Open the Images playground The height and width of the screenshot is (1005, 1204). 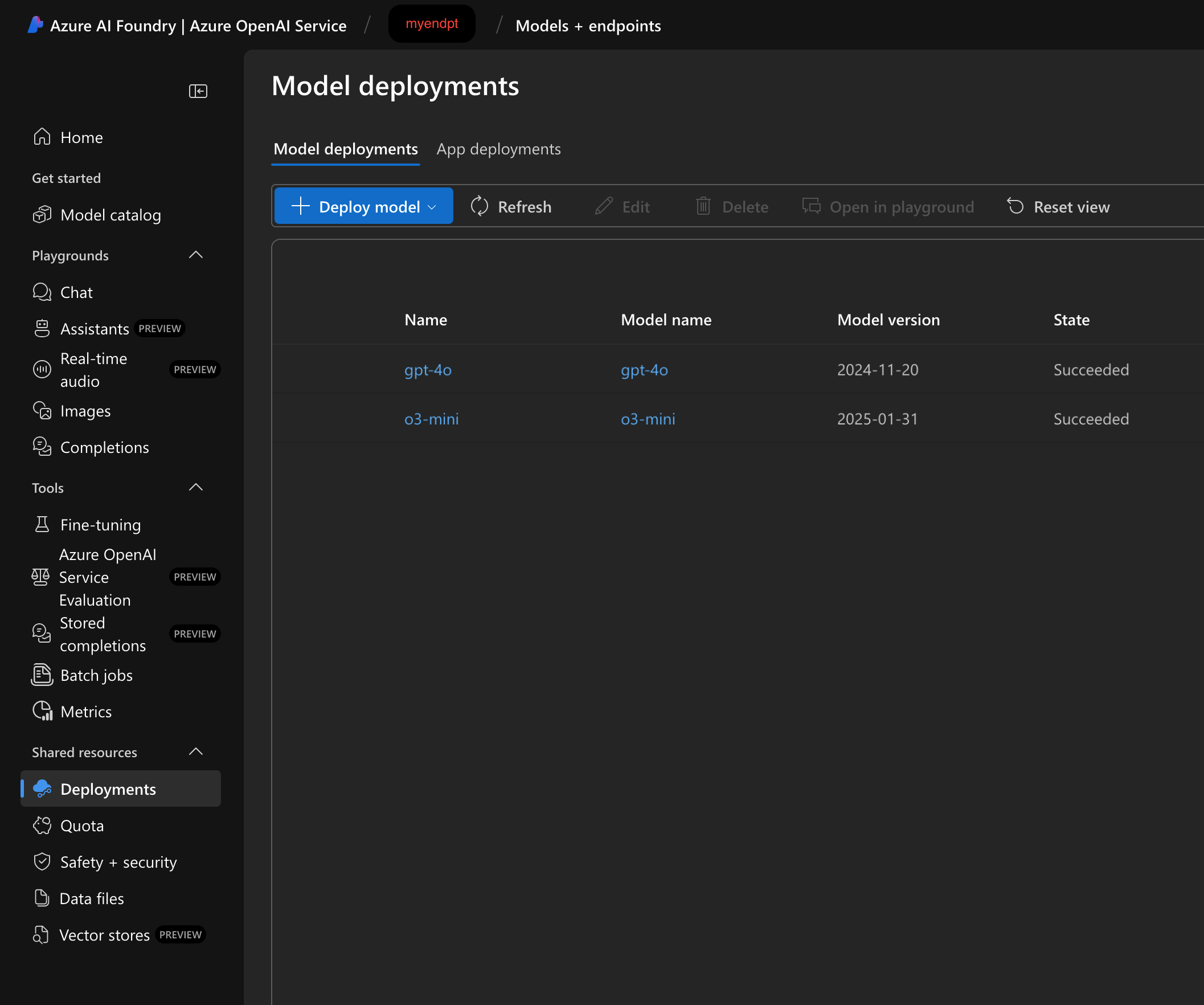85,411
